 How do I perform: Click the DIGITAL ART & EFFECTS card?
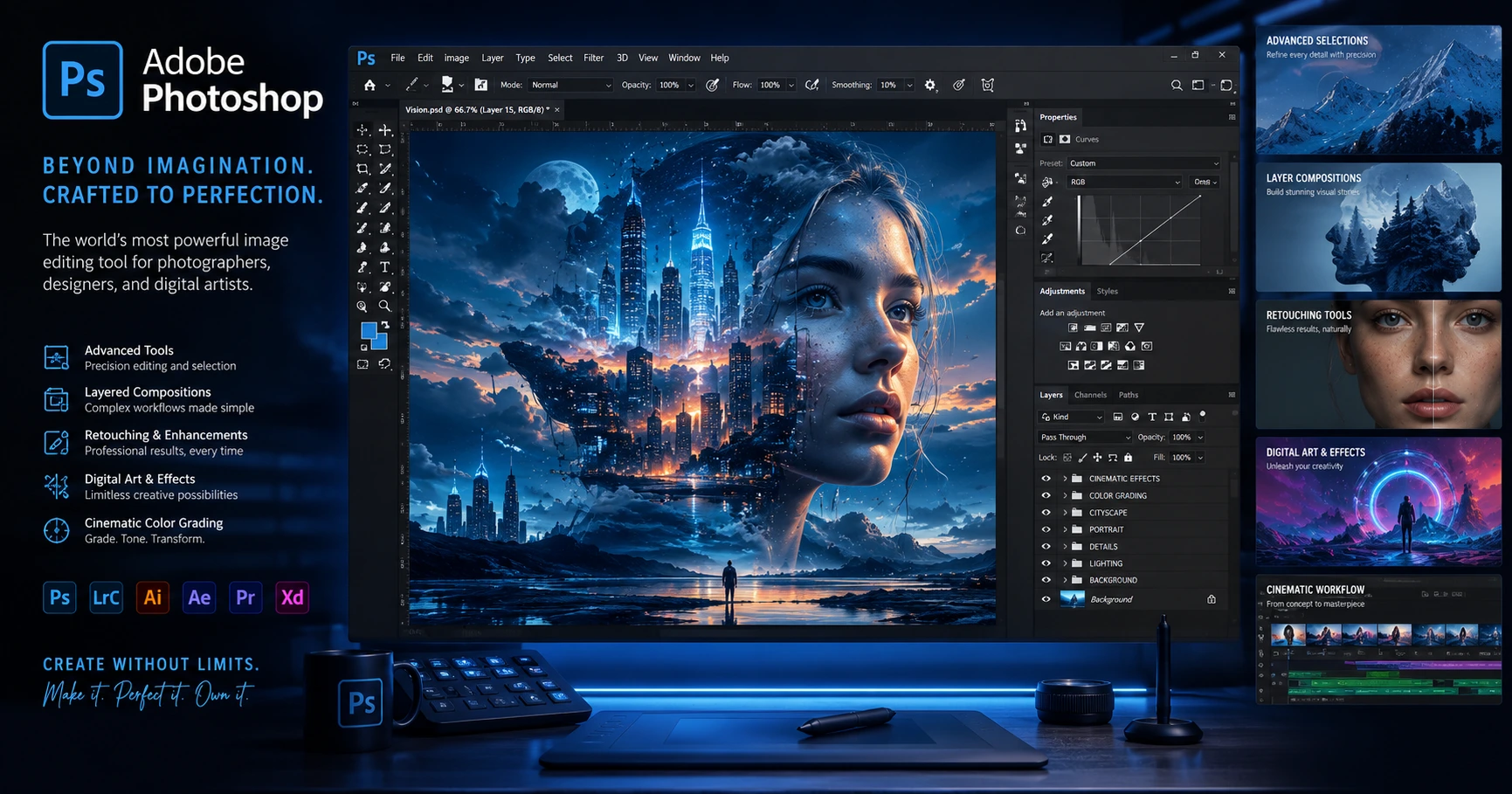[1378, 501]
